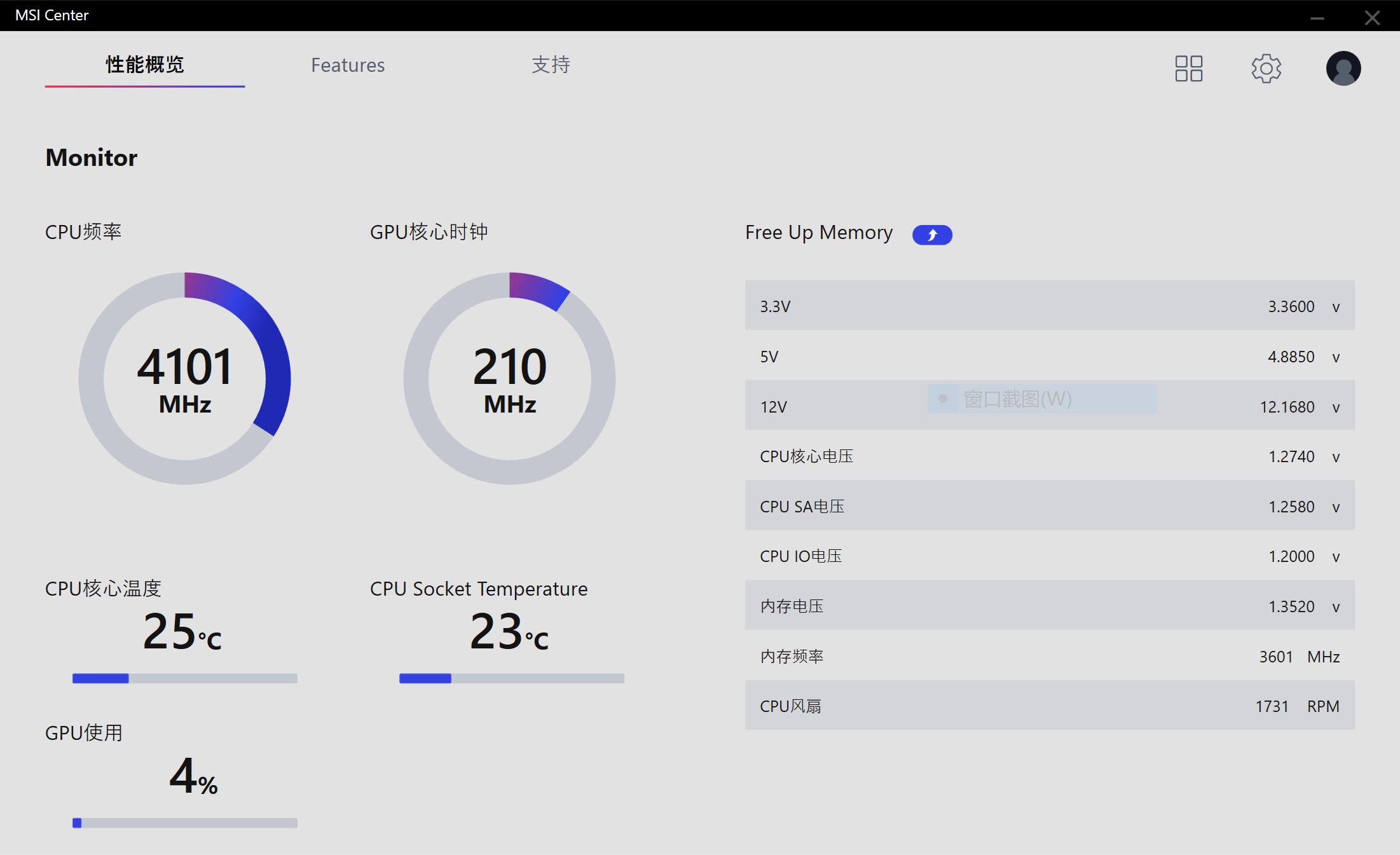Select the CPU风扇 RPM reading row
1400x855 pixels.
coord(1049,706)
